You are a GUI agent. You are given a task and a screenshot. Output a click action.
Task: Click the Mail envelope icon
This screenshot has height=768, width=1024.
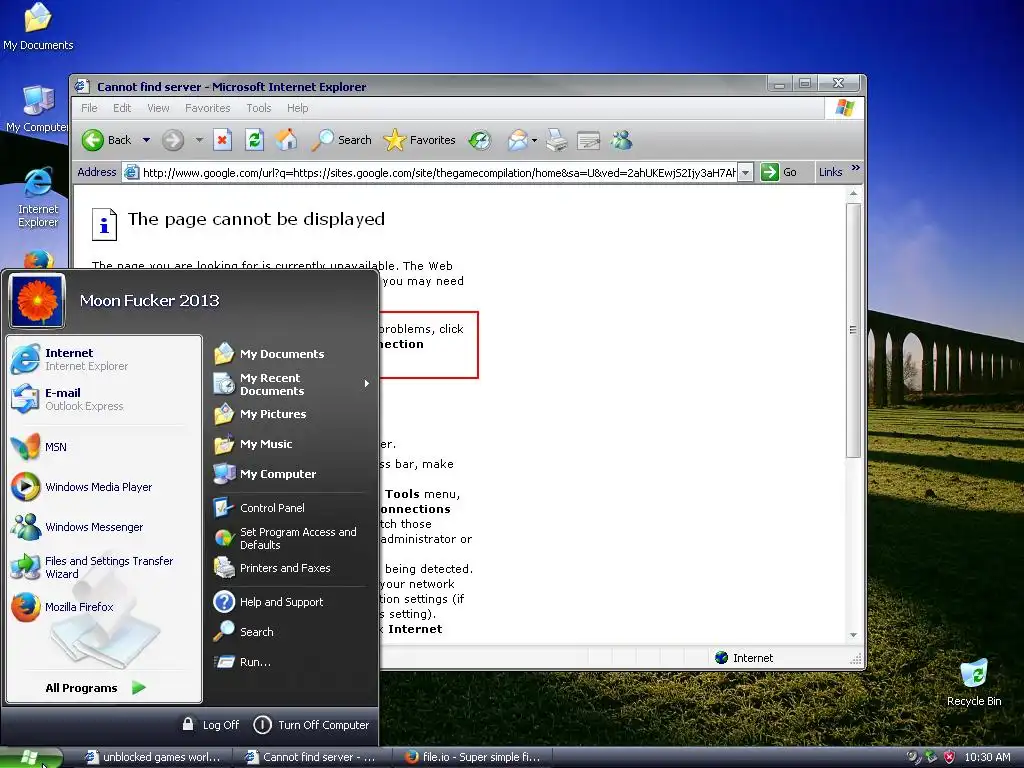tap(517, 140)
